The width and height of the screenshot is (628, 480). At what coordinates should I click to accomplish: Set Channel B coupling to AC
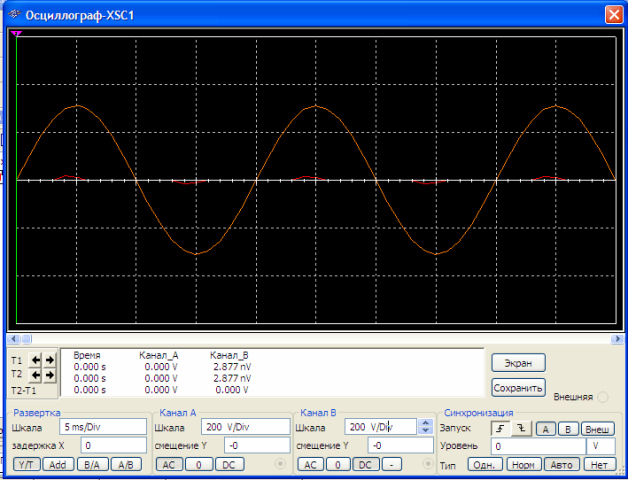coord(310,465)
